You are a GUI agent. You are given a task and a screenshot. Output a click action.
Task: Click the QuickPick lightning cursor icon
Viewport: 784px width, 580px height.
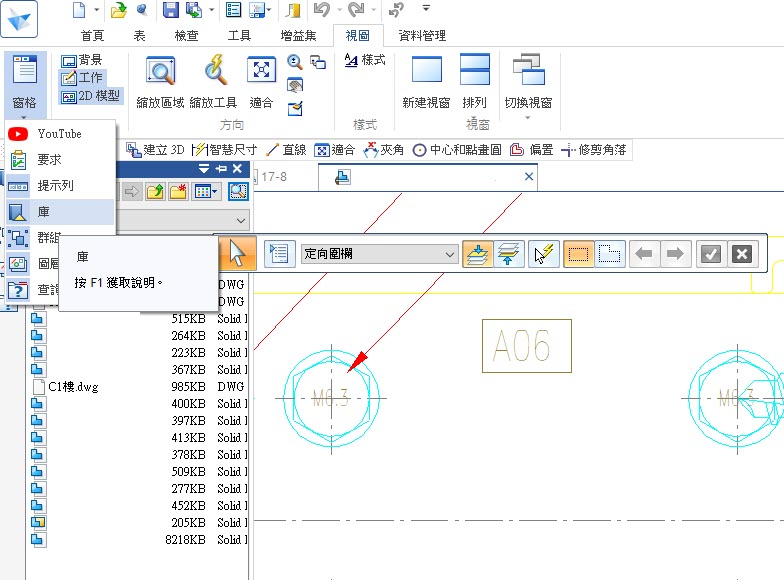(543, 254)
